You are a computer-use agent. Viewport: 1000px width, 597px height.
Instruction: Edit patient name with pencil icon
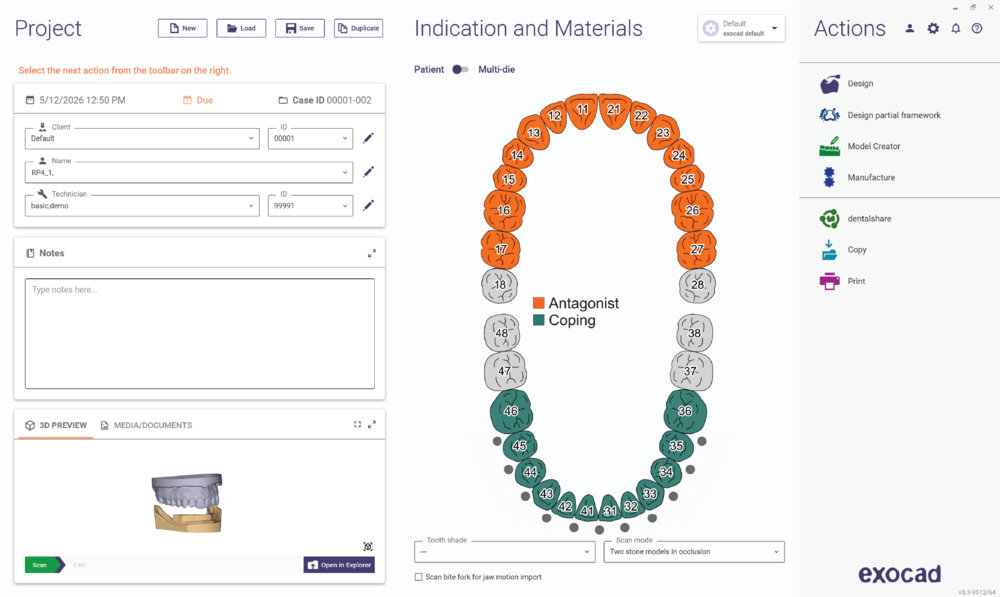point(368,172)
